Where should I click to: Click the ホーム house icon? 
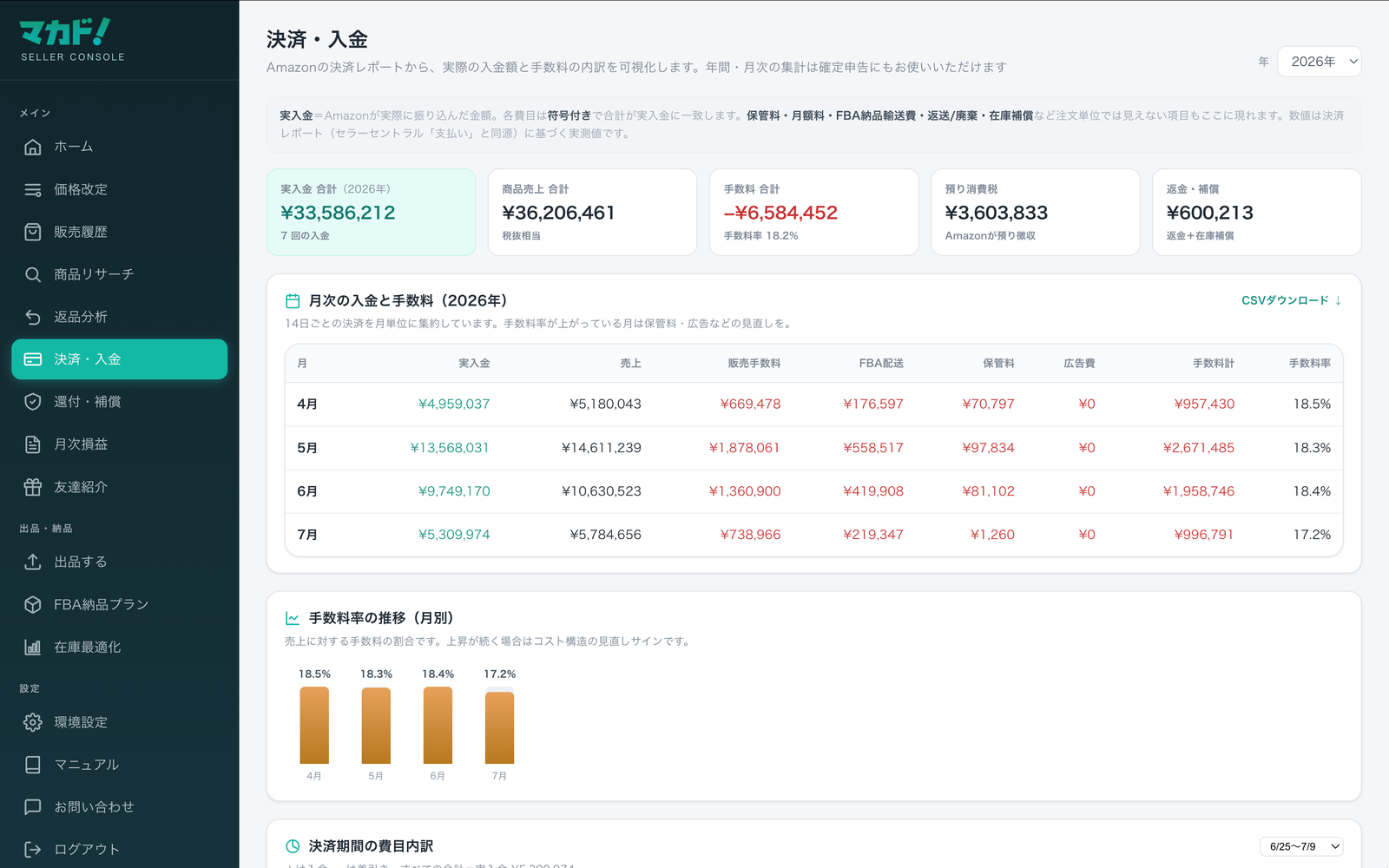pos(33,147)
